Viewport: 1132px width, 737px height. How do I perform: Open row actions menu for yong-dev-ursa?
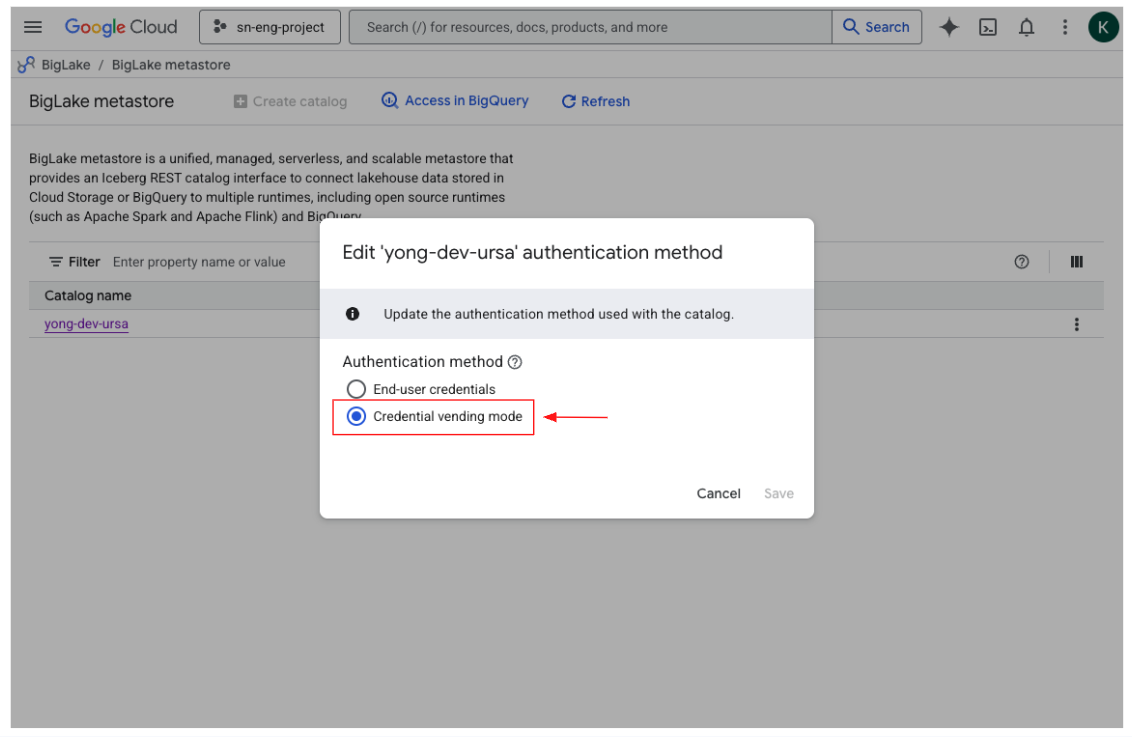[x=1076, y=325]
